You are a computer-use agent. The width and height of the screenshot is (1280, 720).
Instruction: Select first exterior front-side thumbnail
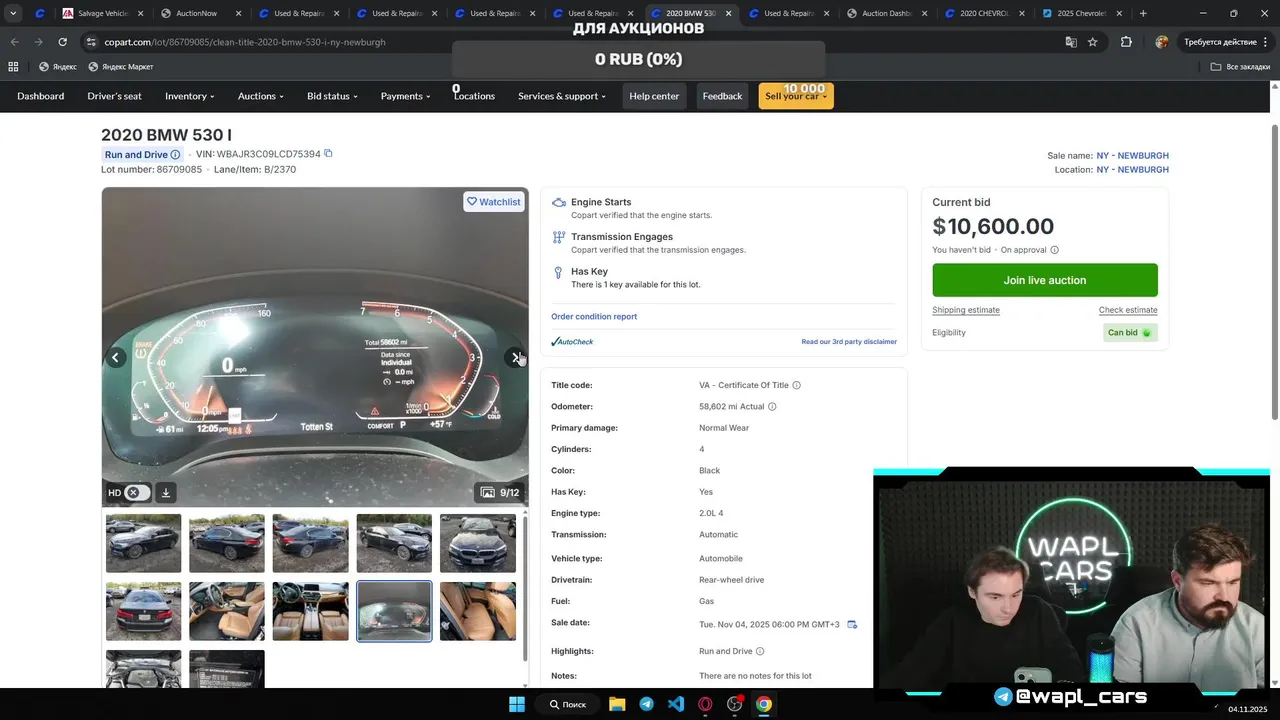point(144,543)
